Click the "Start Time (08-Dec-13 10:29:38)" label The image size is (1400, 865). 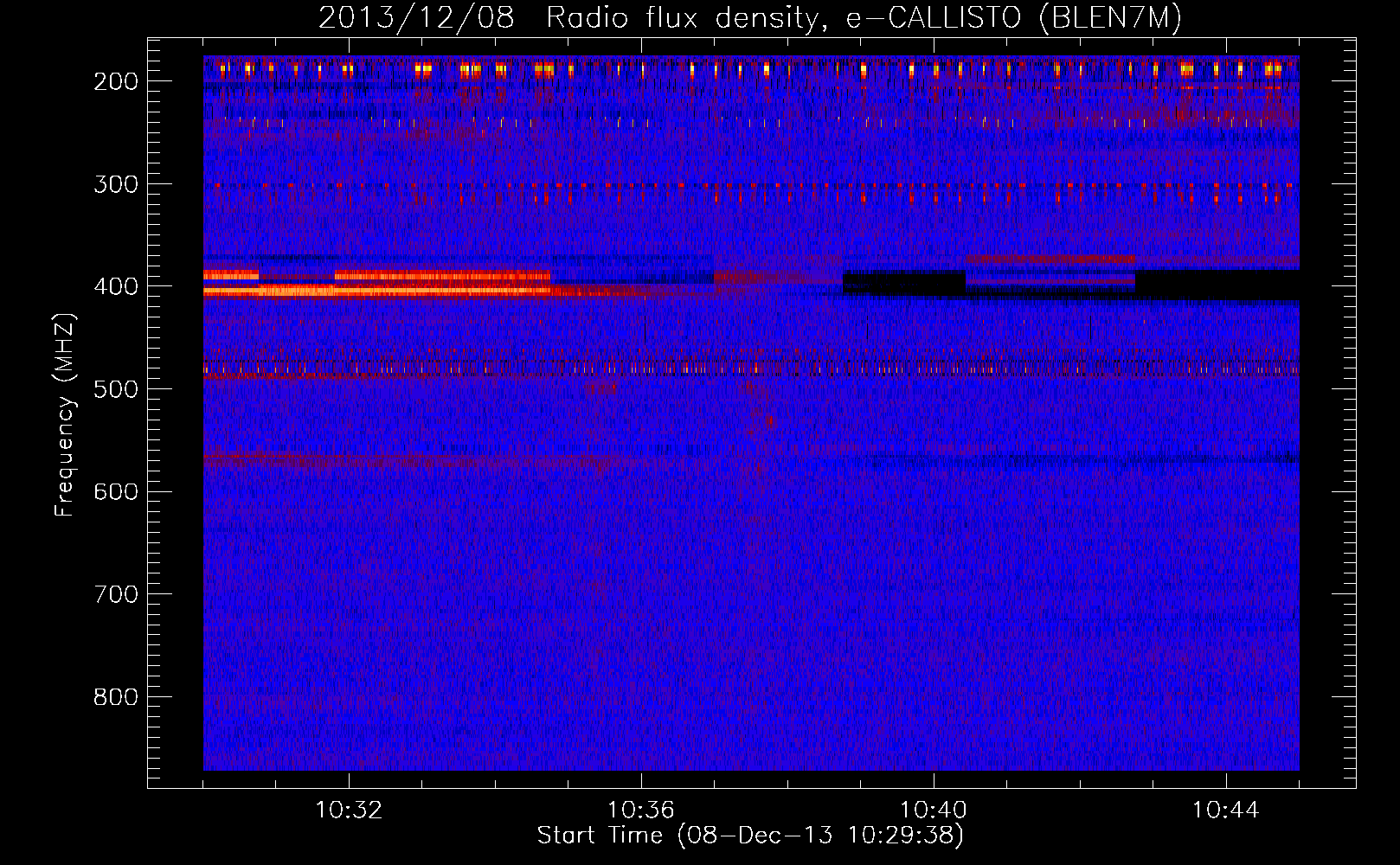point(750,836)
